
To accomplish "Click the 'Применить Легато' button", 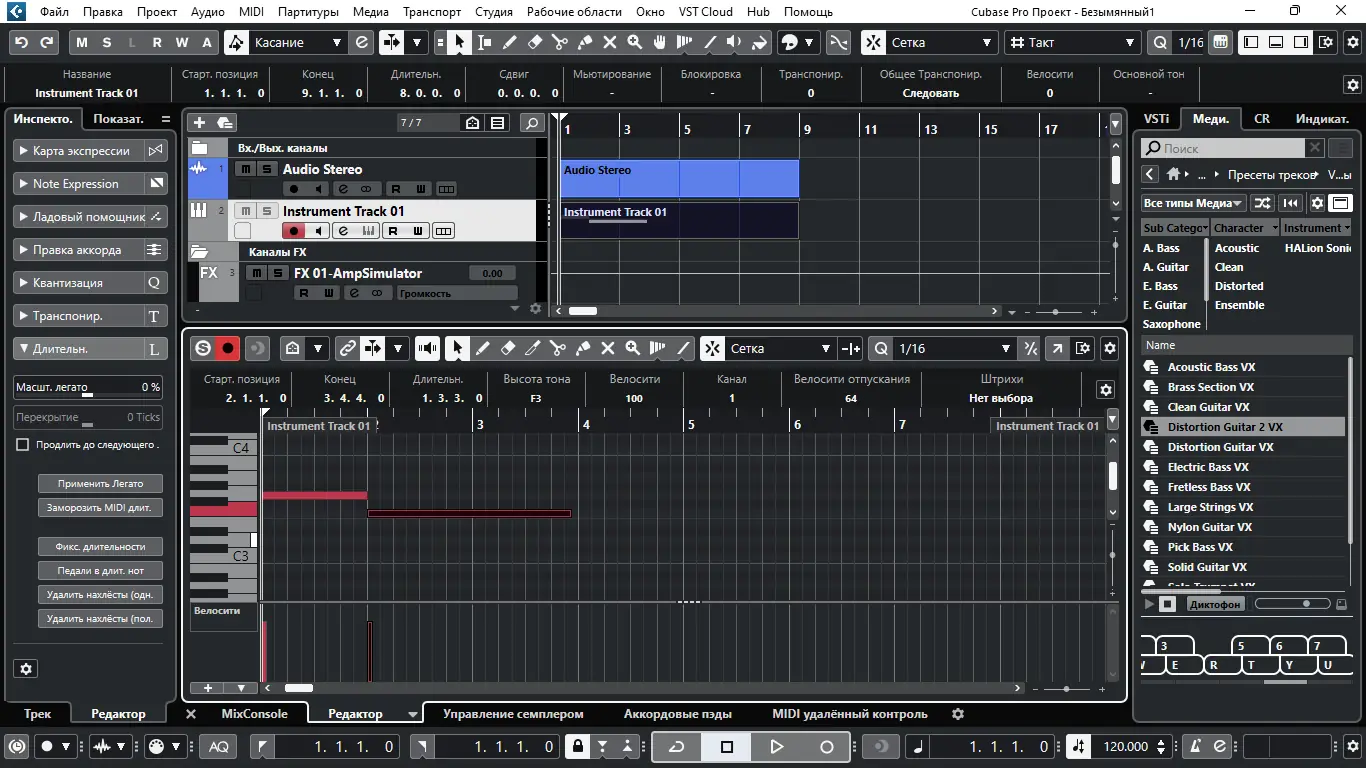I will (x=100, y=483).
